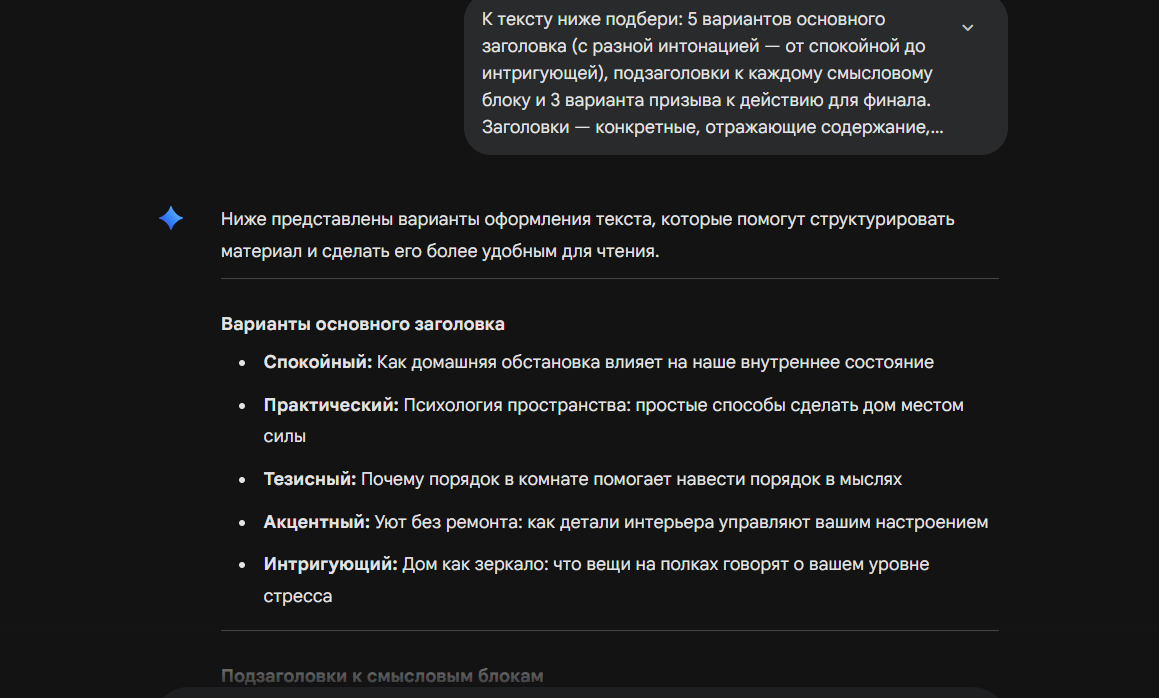This screenshot has width=1159, height=698.
Task: Click the bullet point before 'Интригующий'
Action: click(x=243, y=565)
